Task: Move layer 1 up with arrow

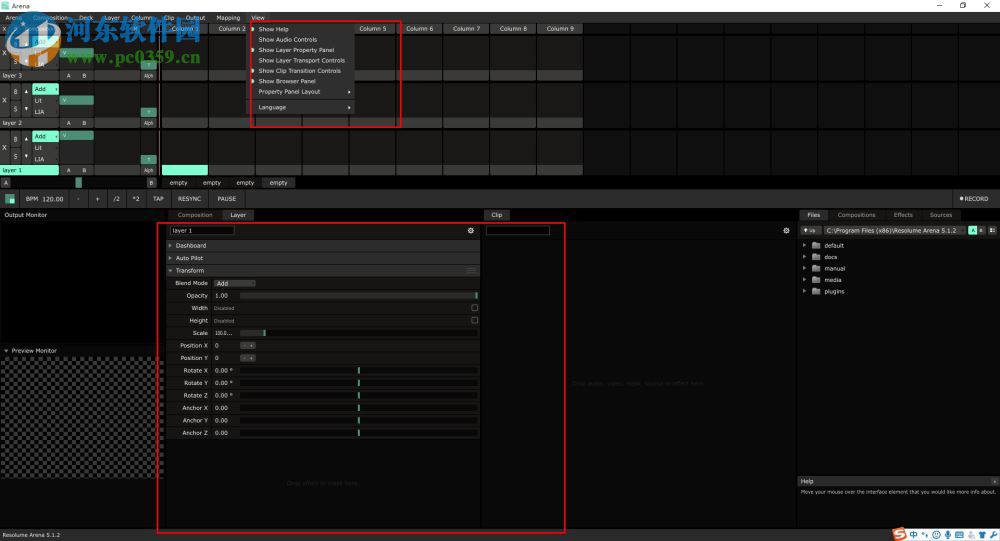Action: (x=26, y=139)
